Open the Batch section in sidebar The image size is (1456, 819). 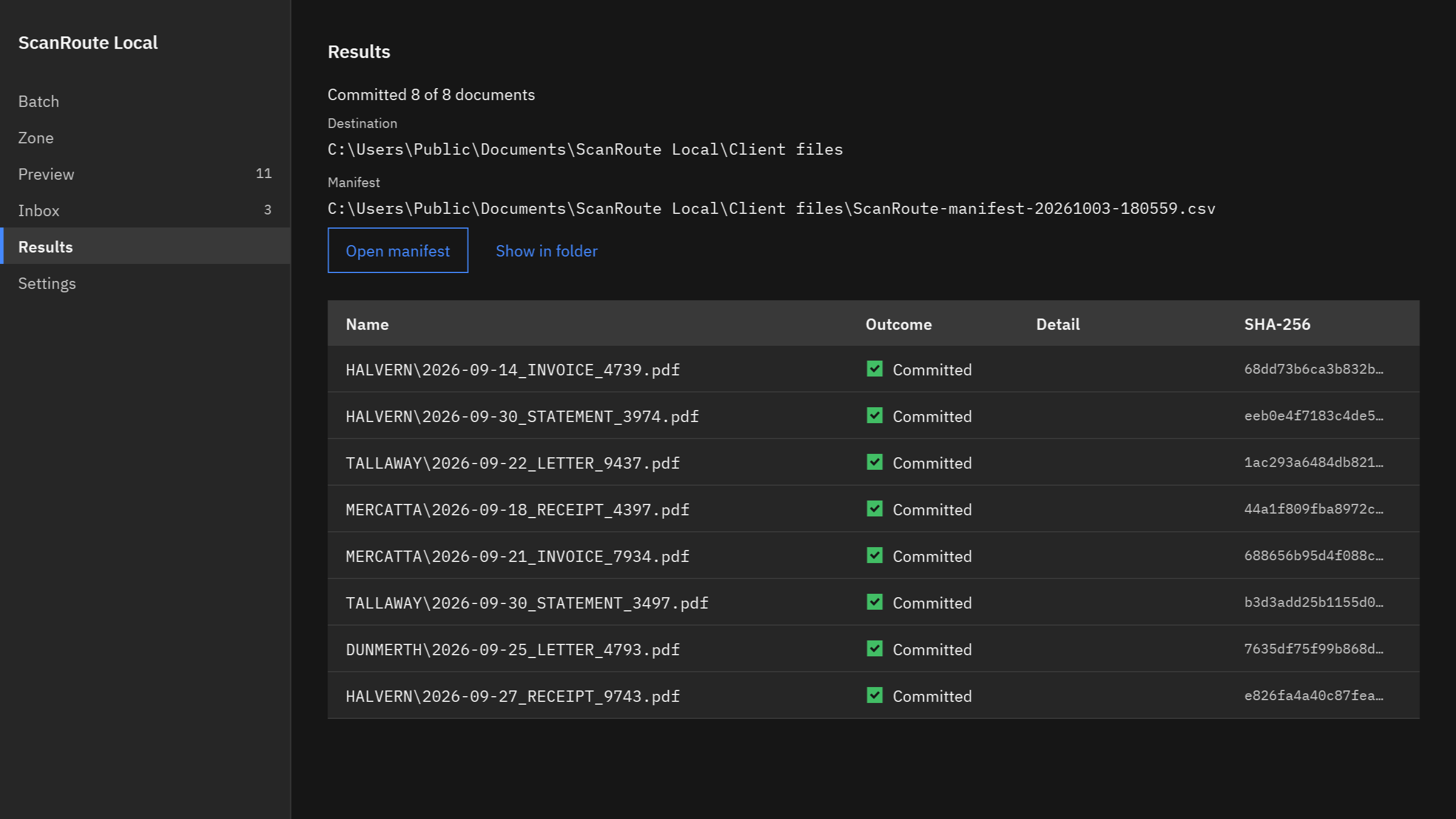[x=145, y=101]
